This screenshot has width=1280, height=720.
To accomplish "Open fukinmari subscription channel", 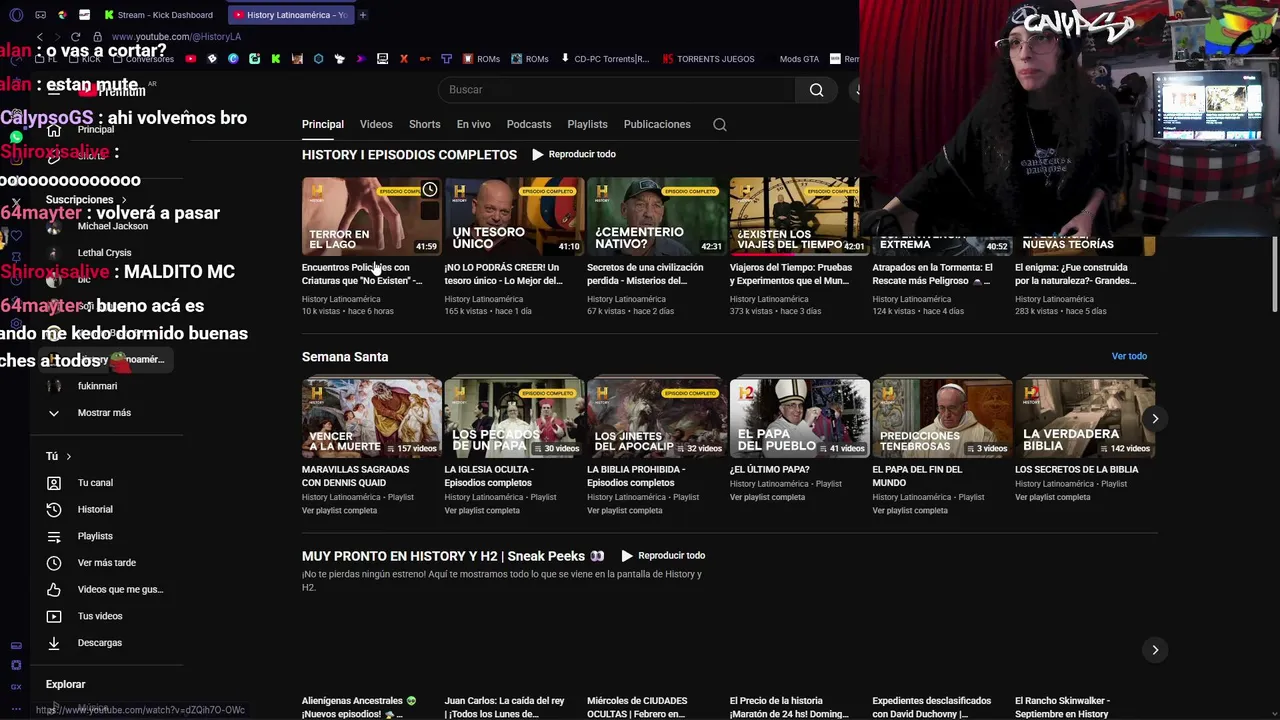I will coord(97,386).
